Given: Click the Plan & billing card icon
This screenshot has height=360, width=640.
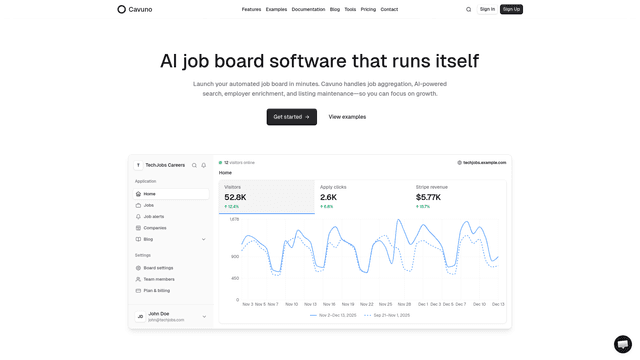Looking at the screenshot, I should [138, 291].
